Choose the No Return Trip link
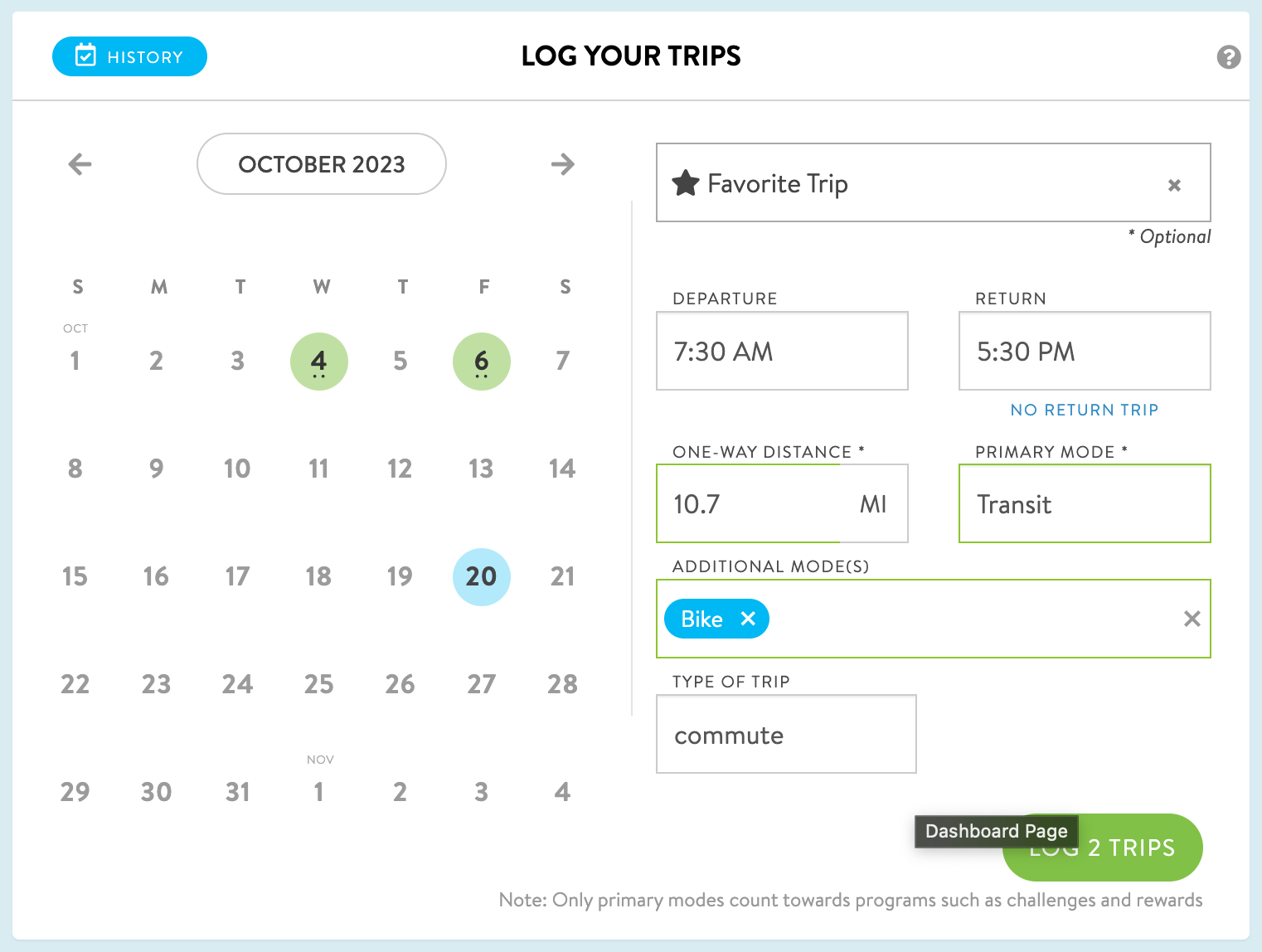The width and height of the screenshot is (1262, 952). click(x=1085, y=410)
